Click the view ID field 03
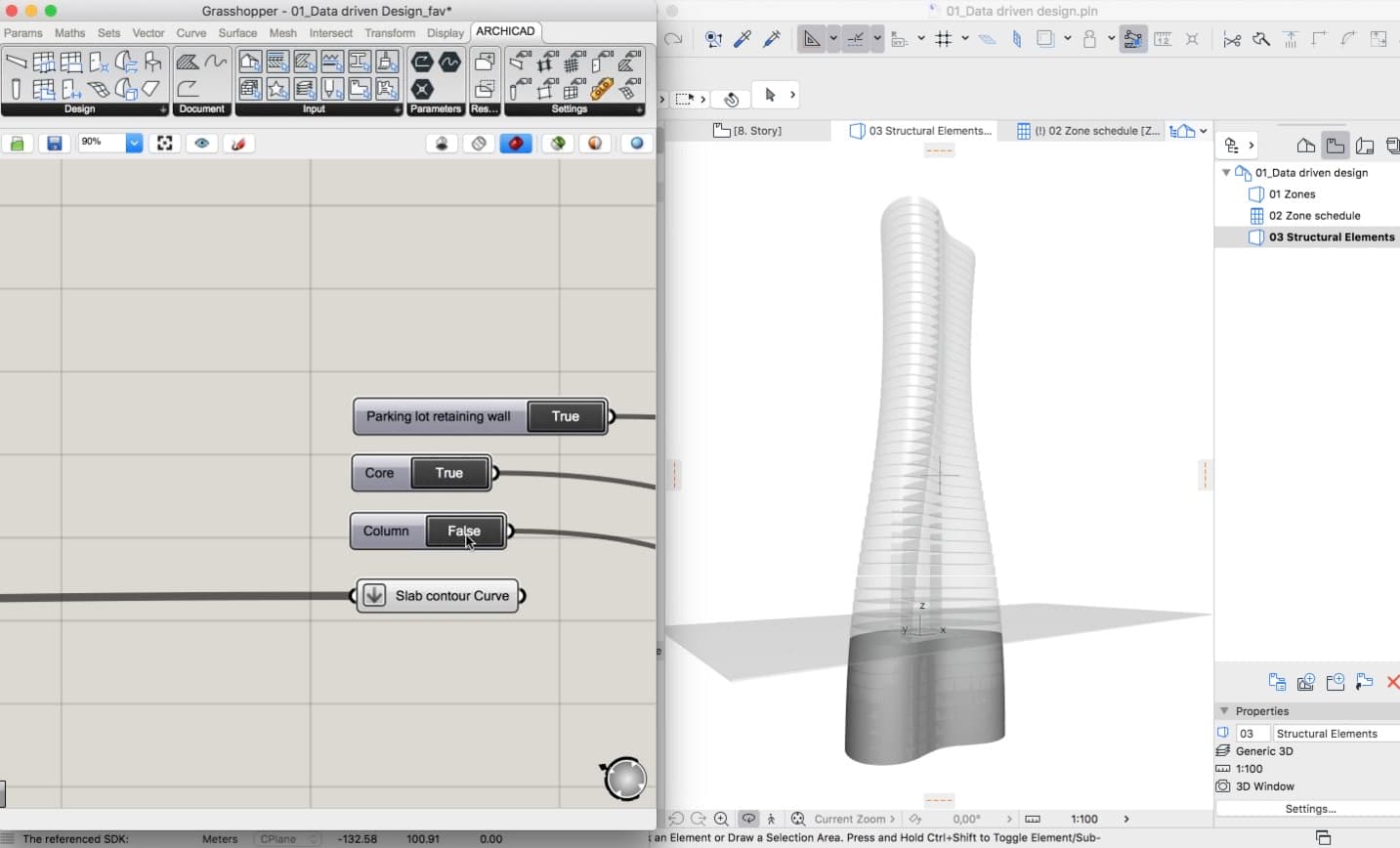The width and height of the screenshot is (1400, 848). coord(1252,734)
